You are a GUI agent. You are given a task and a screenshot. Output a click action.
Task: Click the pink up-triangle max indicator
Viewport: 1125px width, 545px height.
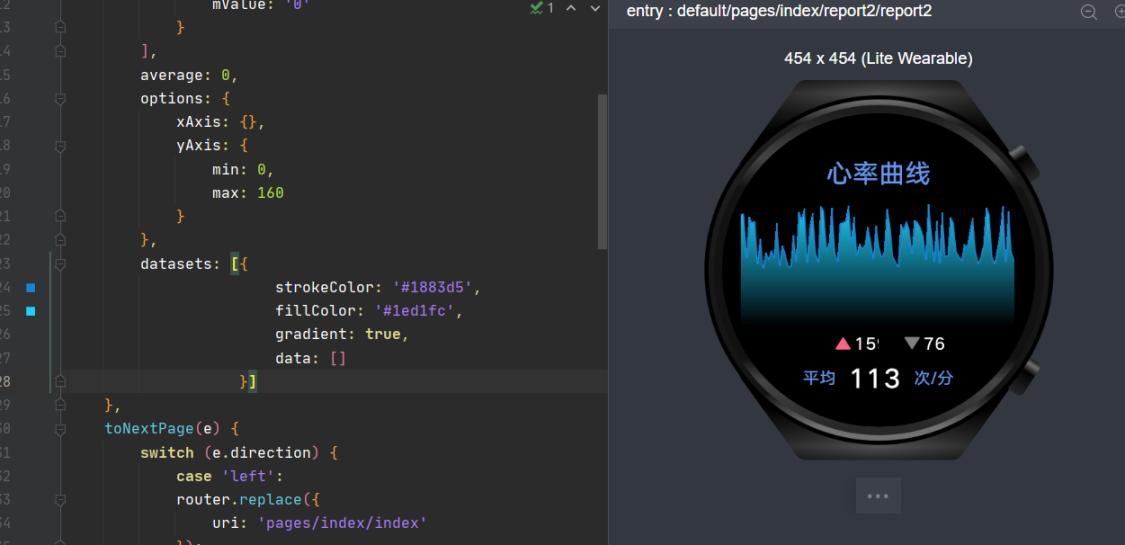tap(843, 343)
